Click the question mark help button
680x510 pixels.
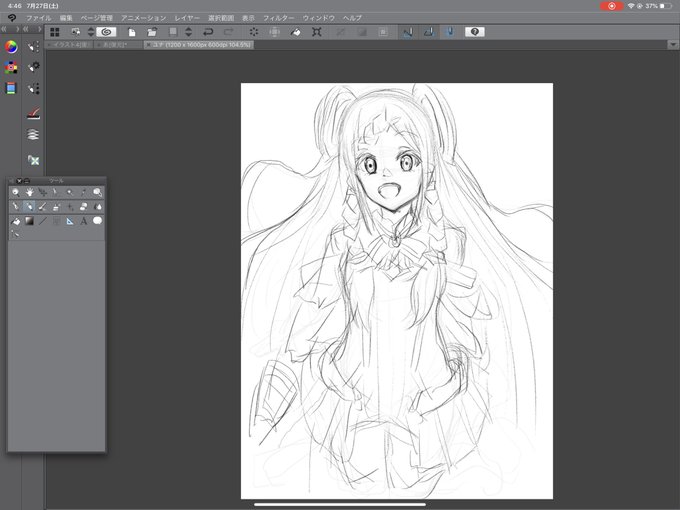click(x=475, y=32)
